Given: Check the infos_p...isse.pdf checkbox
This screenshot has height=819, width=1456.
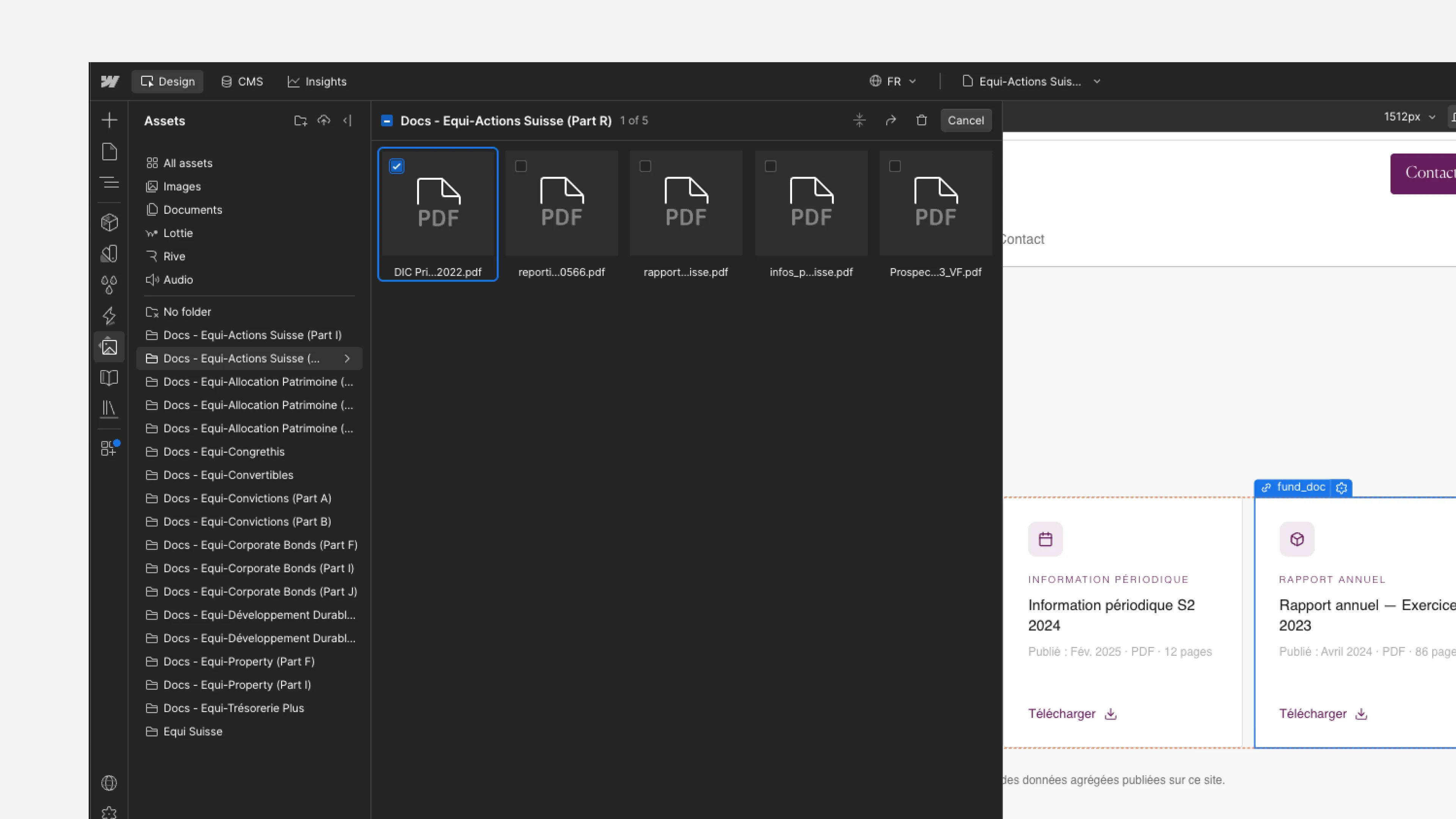Looking at the screenshot, I should 770,166.
